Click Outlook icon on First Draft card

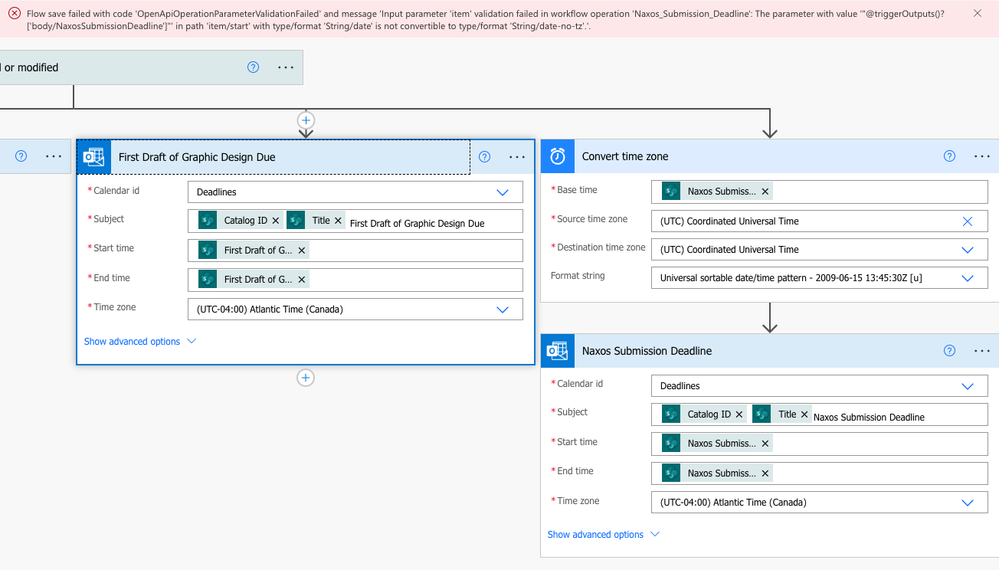tap(94, 157)
